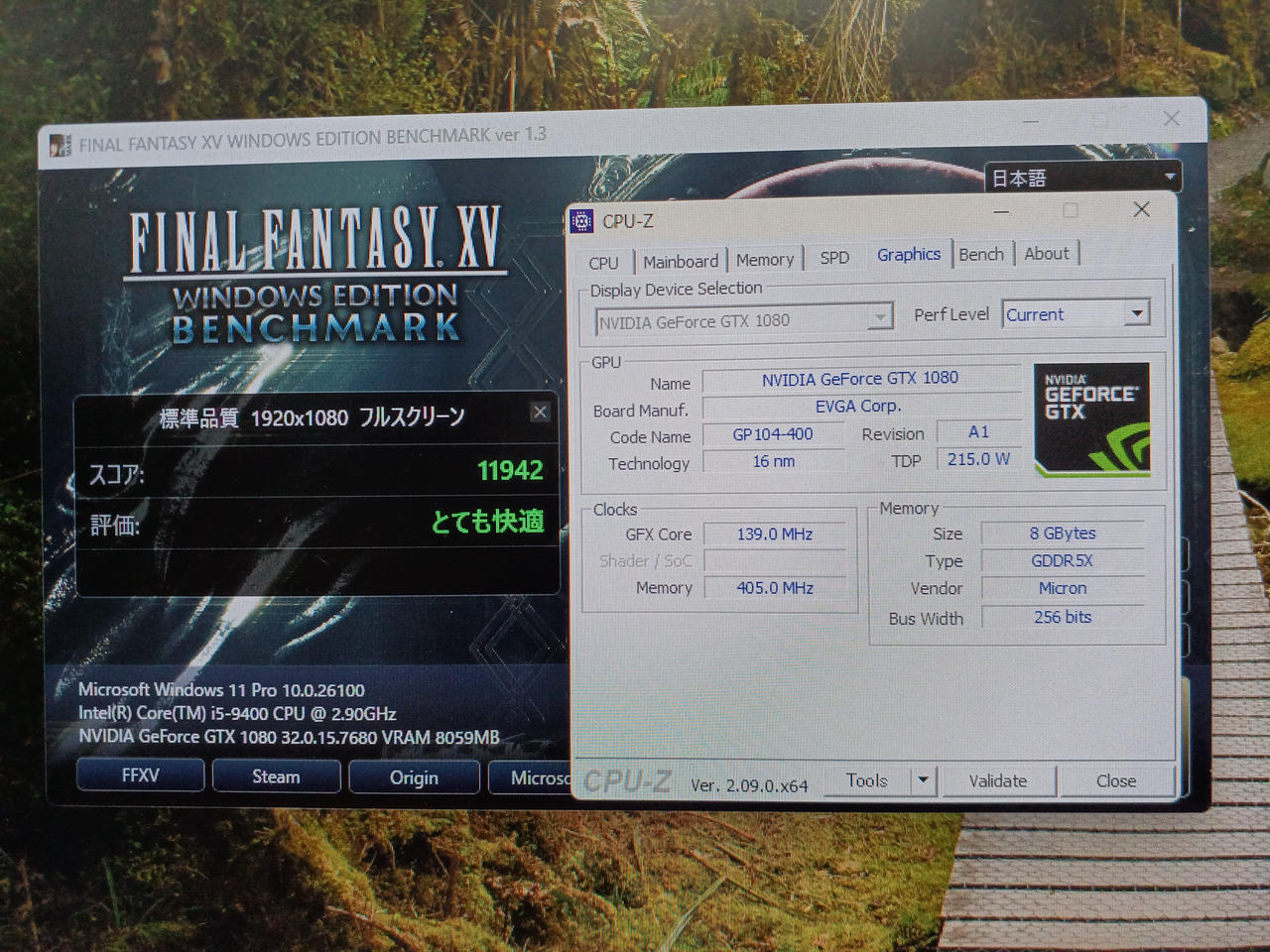
Task: Open the language dropdown showing 日本語
Action: click(1170, 178)
